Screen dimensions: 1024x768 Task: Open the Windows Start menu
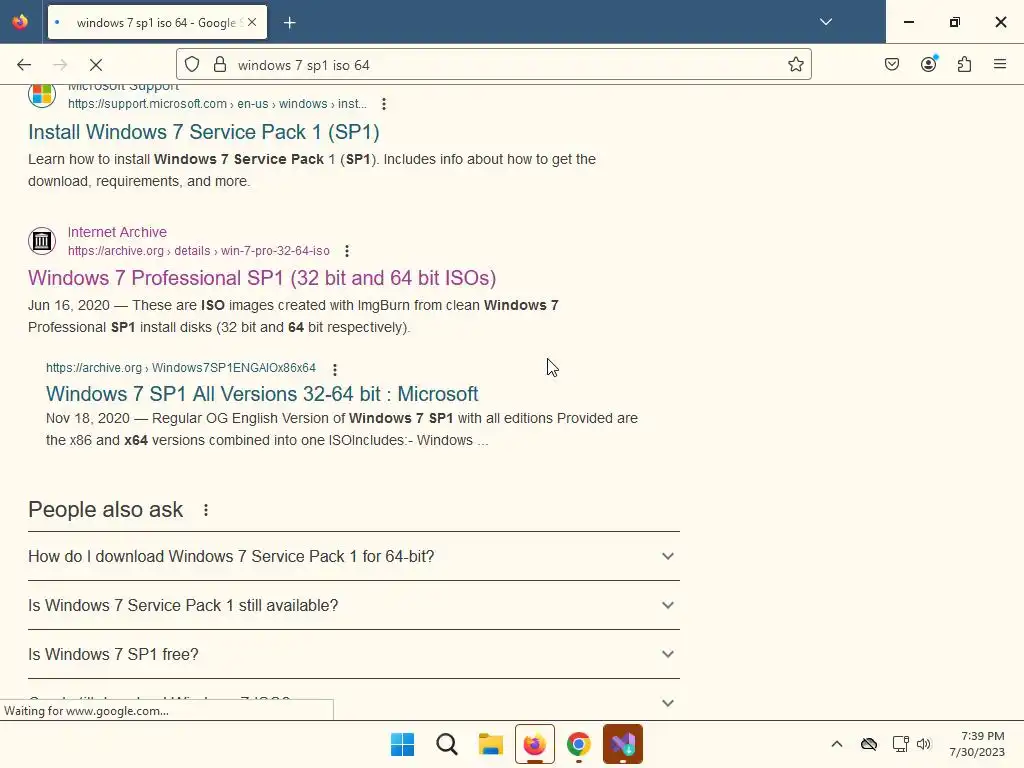coord(402,744)
